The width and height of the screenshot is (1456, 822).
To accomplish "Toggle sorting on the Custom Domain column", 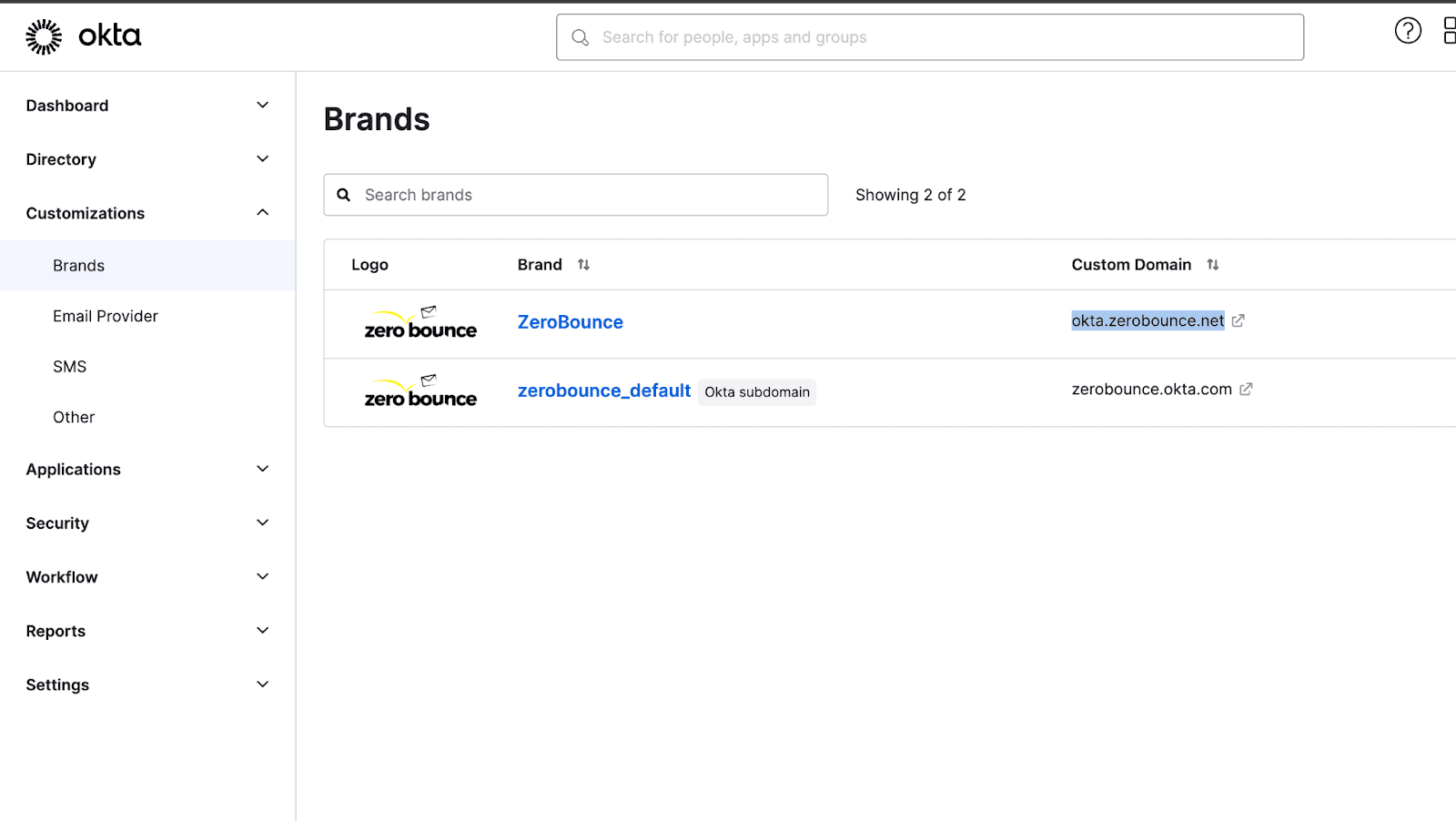I will coord(1213,264).
